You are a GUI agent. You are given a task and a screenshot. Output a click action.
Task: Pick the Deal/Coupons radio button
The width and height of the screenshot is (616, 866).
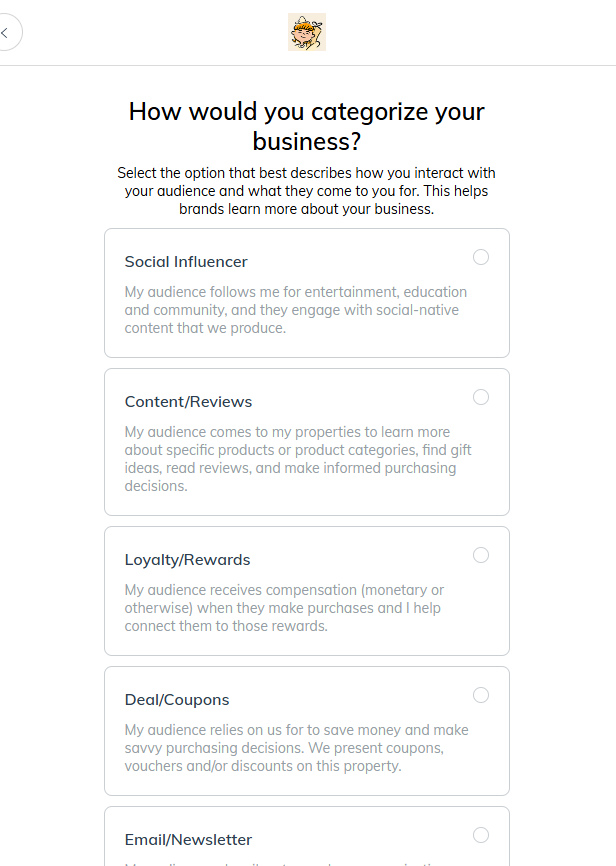pyautogui.click(x=481, y=695)
